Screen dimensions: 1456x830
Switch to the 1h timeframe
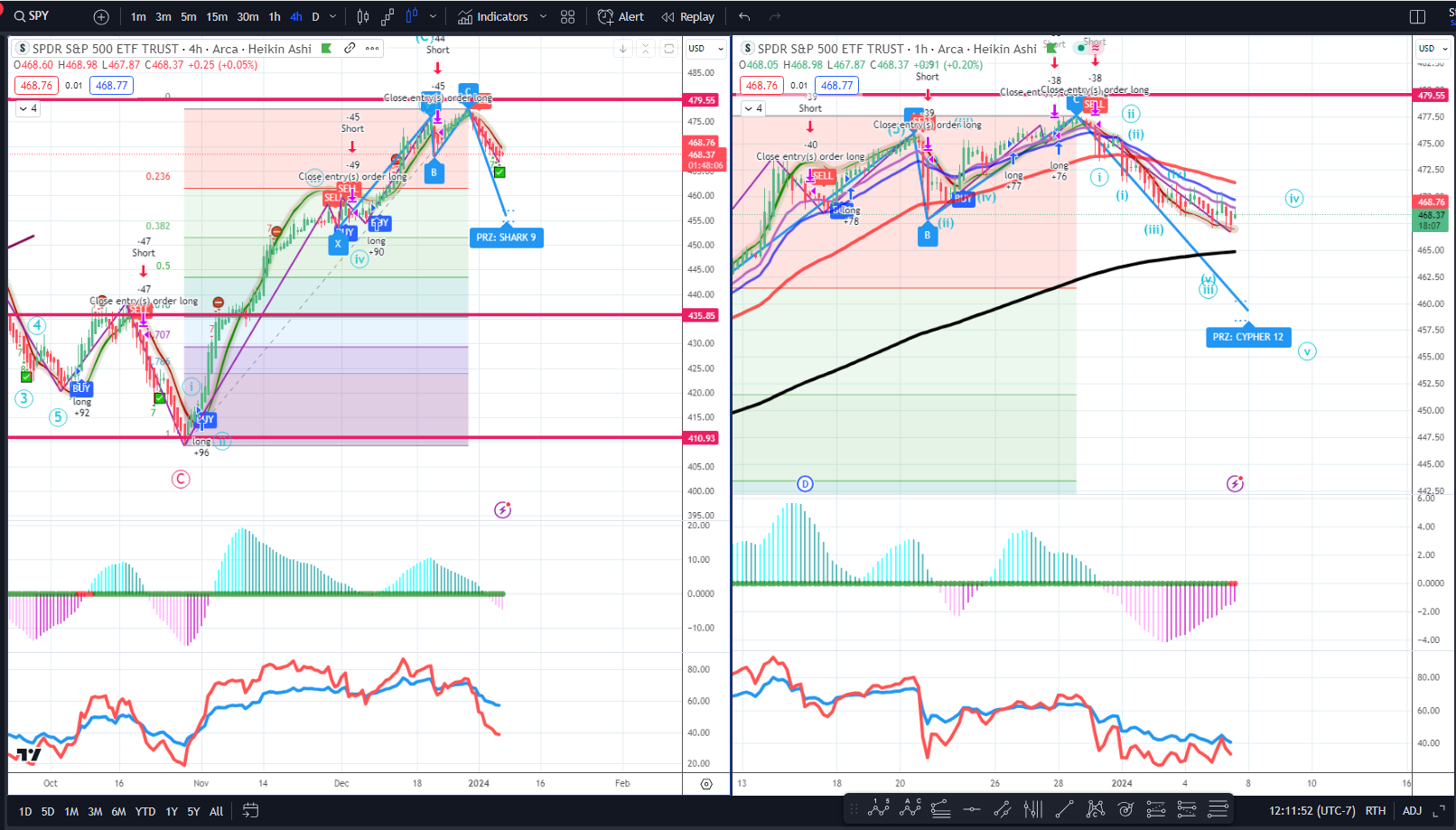[x=275, y=16]
